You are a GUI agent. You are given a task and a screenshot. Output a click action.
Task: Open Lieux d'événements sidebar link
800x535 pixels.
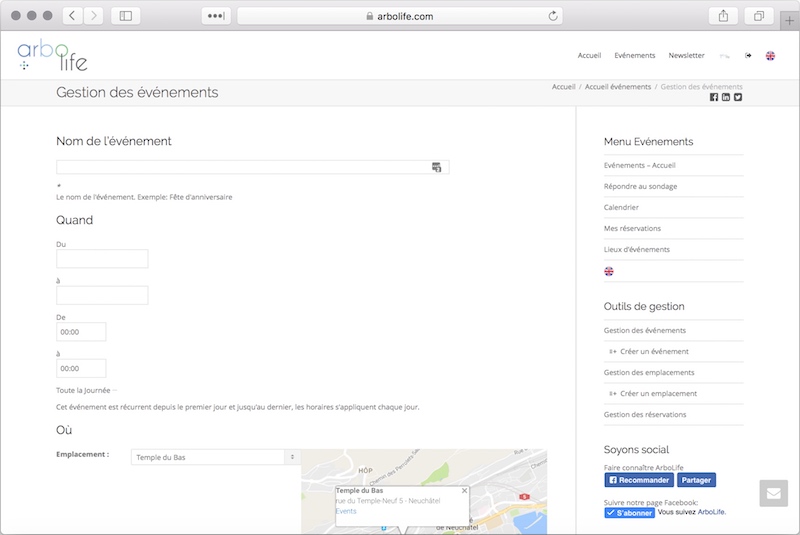pos(636,249)
